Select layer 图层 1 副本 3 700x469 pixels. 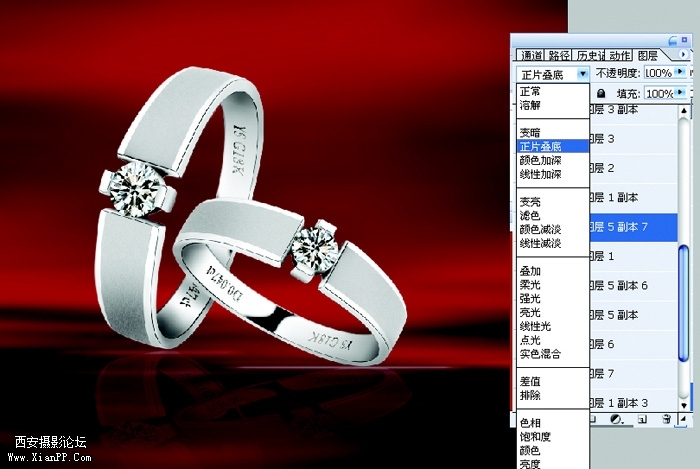click(x=634, y=403)
